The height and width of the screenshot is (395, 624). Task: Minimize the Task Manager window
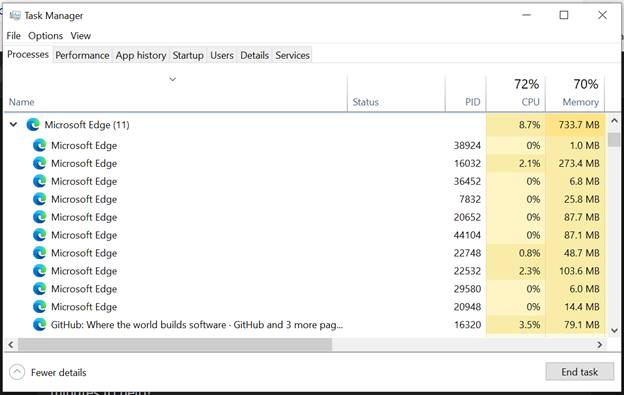click(x=526, y=15)
